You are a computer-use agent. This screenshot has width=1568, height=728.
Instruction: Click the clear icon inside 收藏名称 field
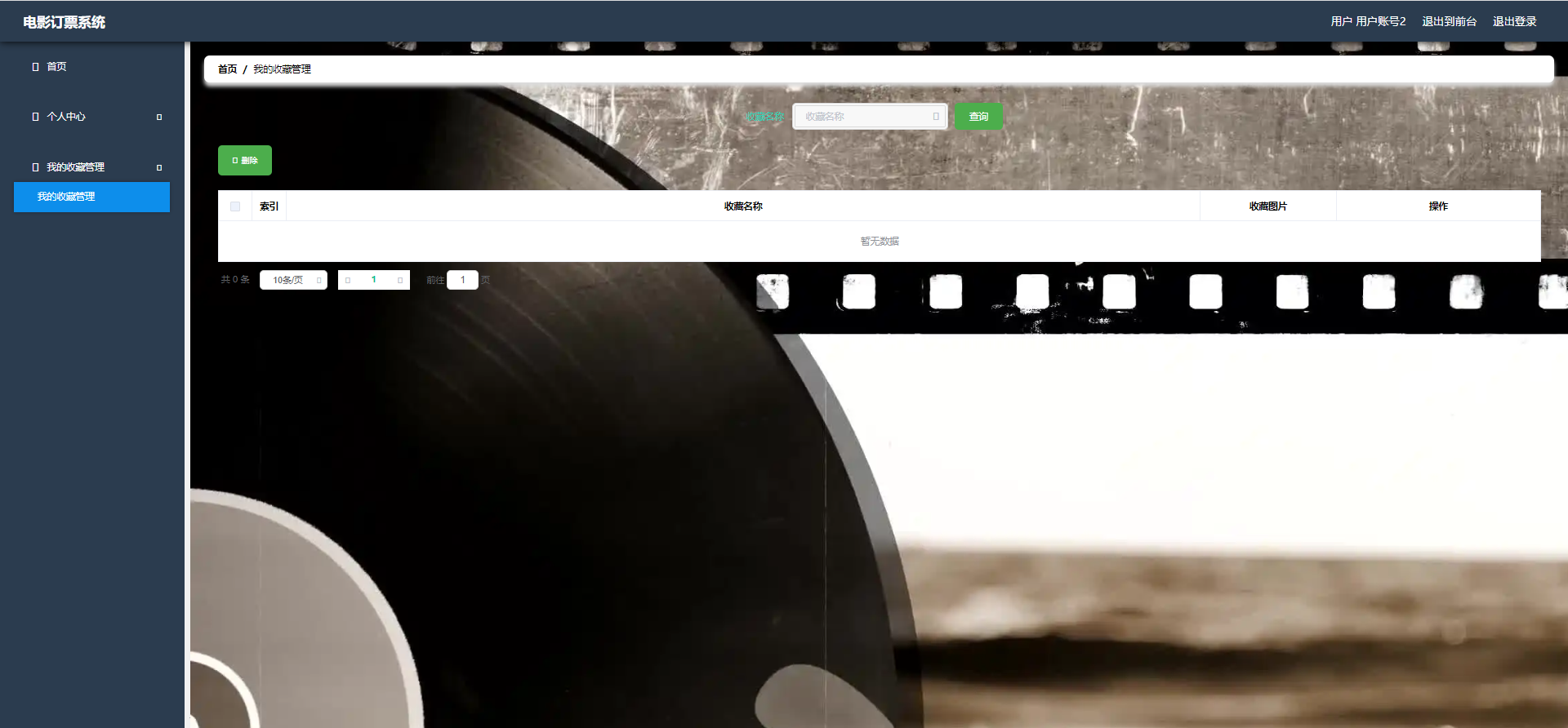pyautogui.click(x=936, y=117)
